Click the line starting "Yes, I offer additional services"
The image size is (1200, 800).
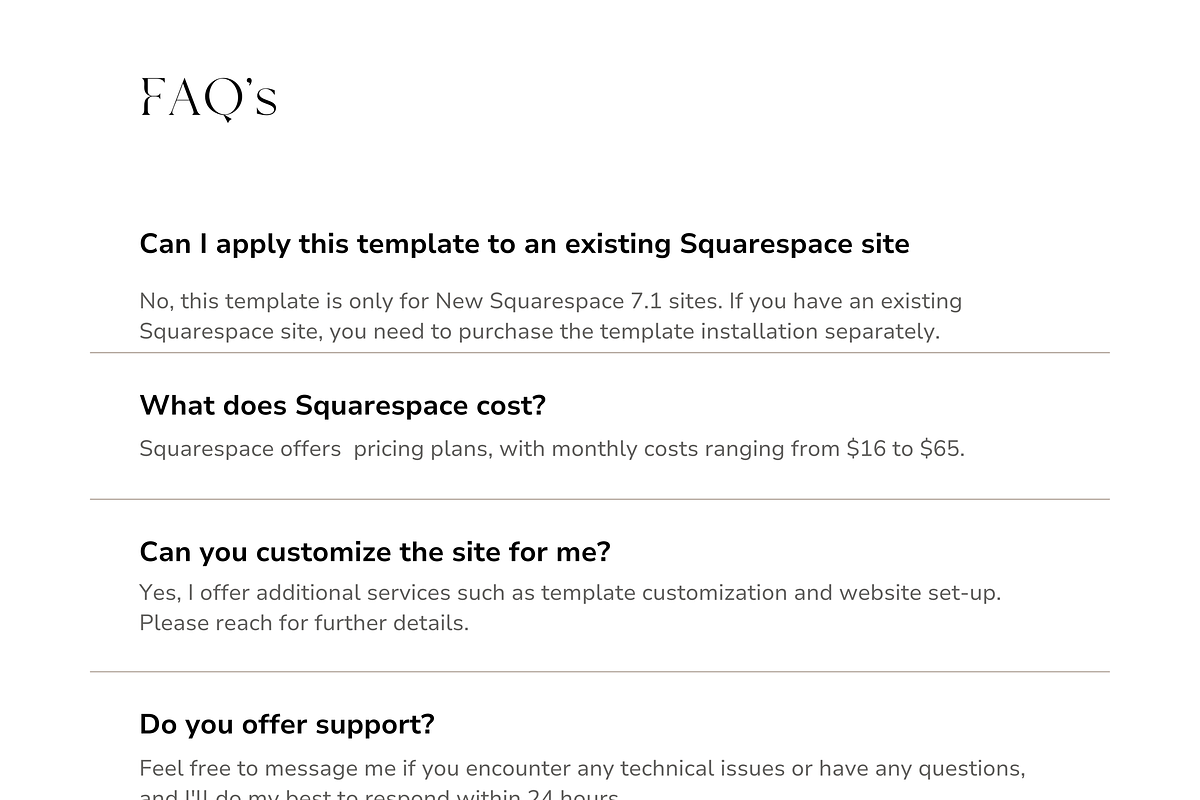(x=569, y=593)
